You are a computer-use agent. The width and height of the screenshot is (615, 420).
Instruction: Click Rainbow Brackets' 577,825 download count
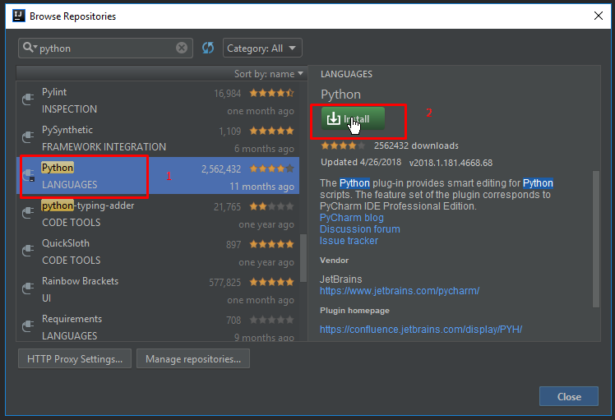[225, 282]
